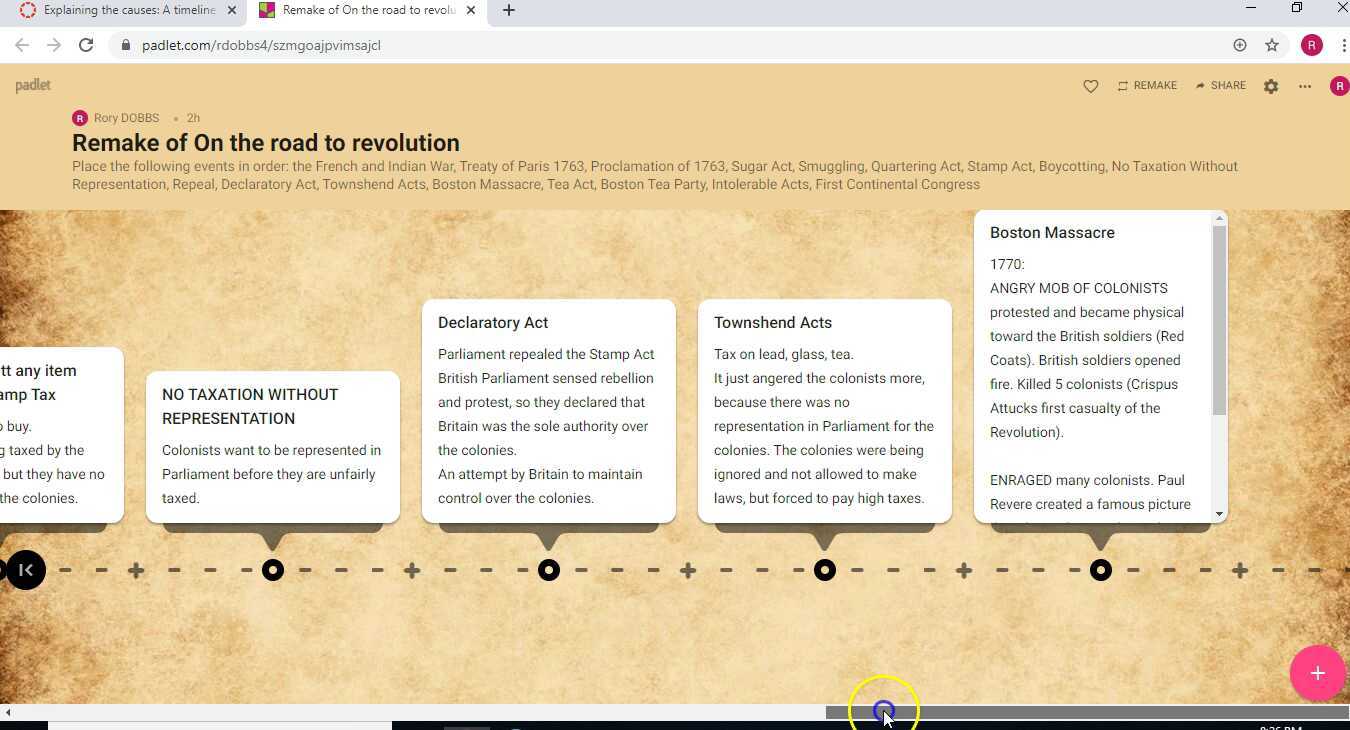Bookmark the page using the star icon
The height and width of the screenshot is (730, 1350).
[x=1272, y=45]
